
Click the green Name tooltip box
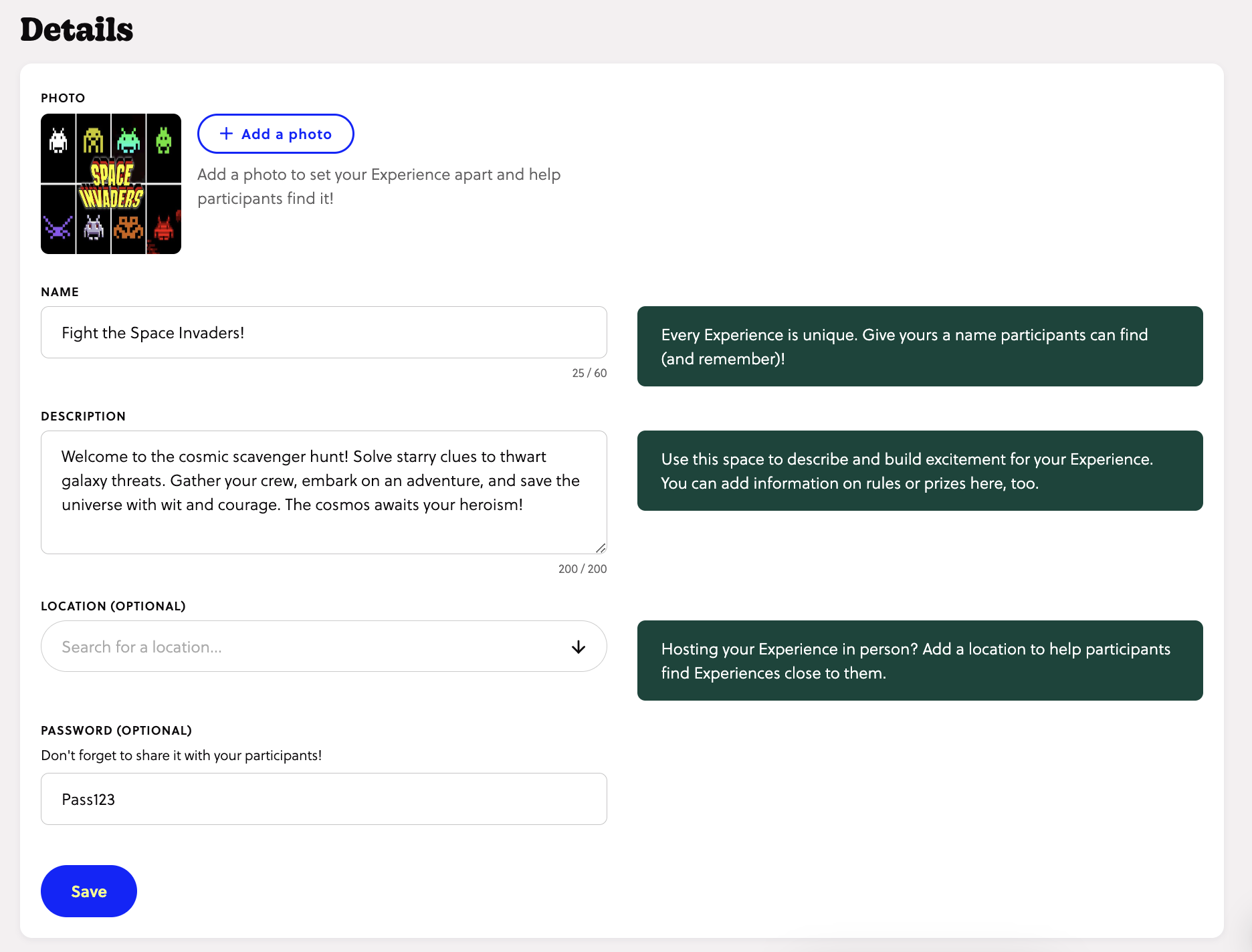(x=920, y=346)
